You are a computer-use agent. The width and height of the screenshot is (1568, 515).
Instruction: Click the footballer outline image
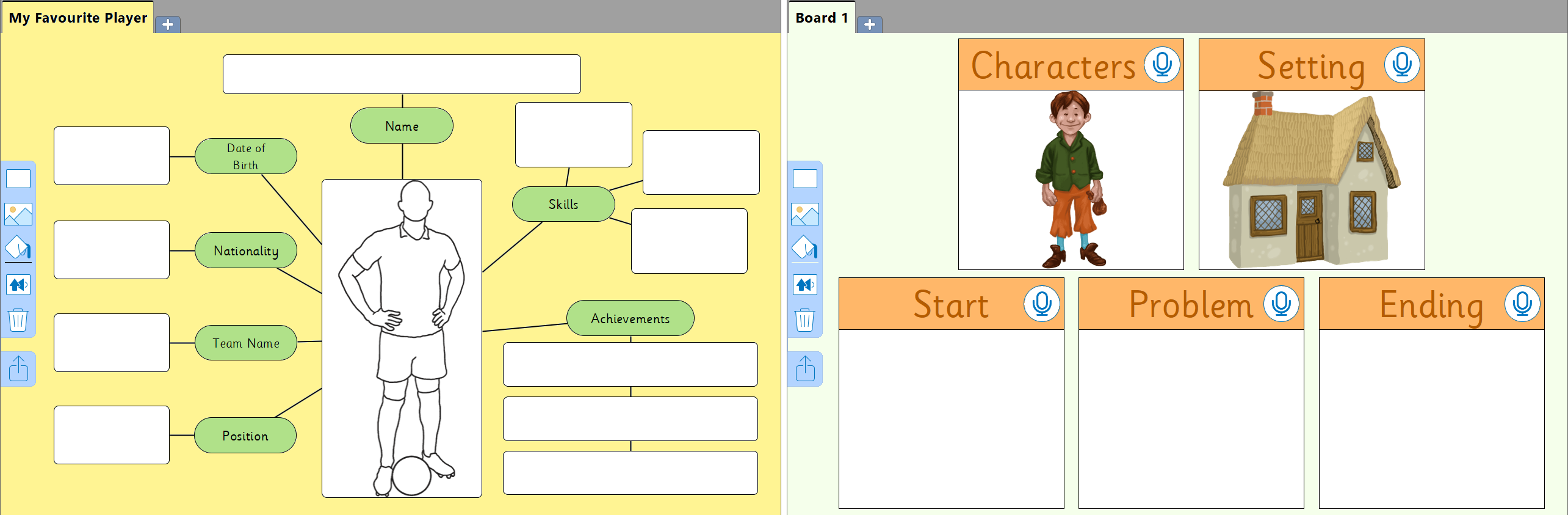pos(402,338)
